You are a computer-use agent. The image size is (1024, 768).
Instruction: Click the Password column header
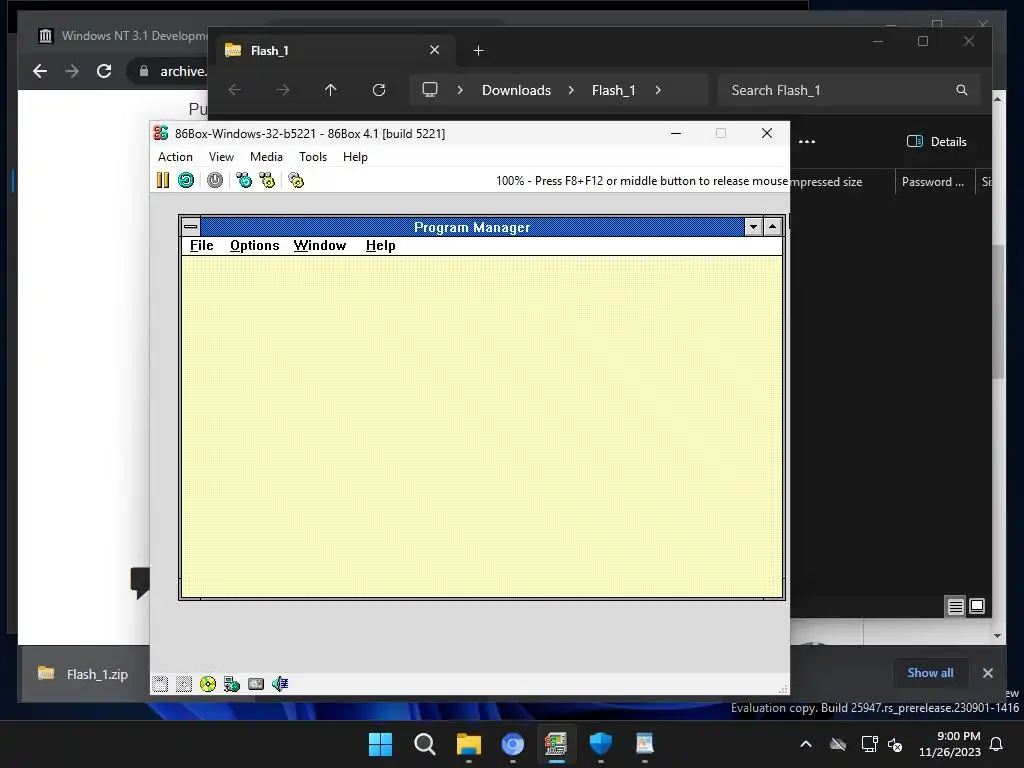tap(934, 182)
